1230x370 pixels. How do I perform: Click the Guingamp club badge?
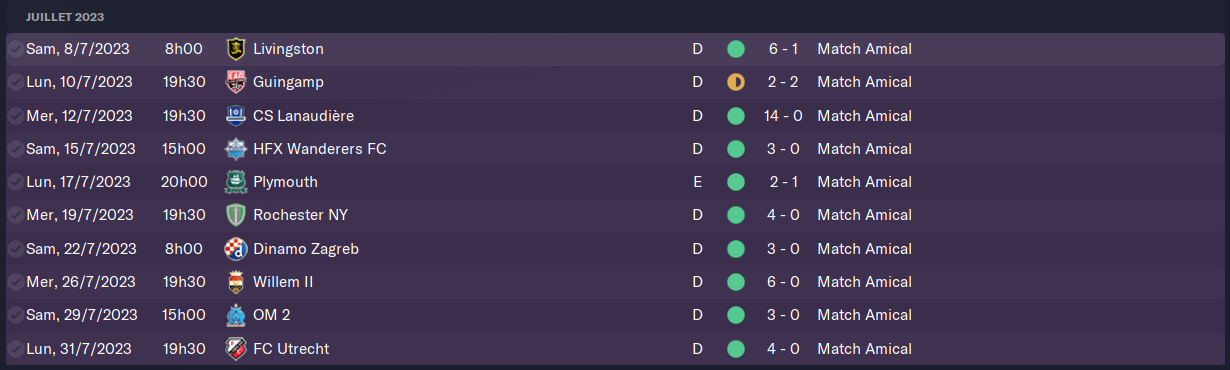(236, 82)
